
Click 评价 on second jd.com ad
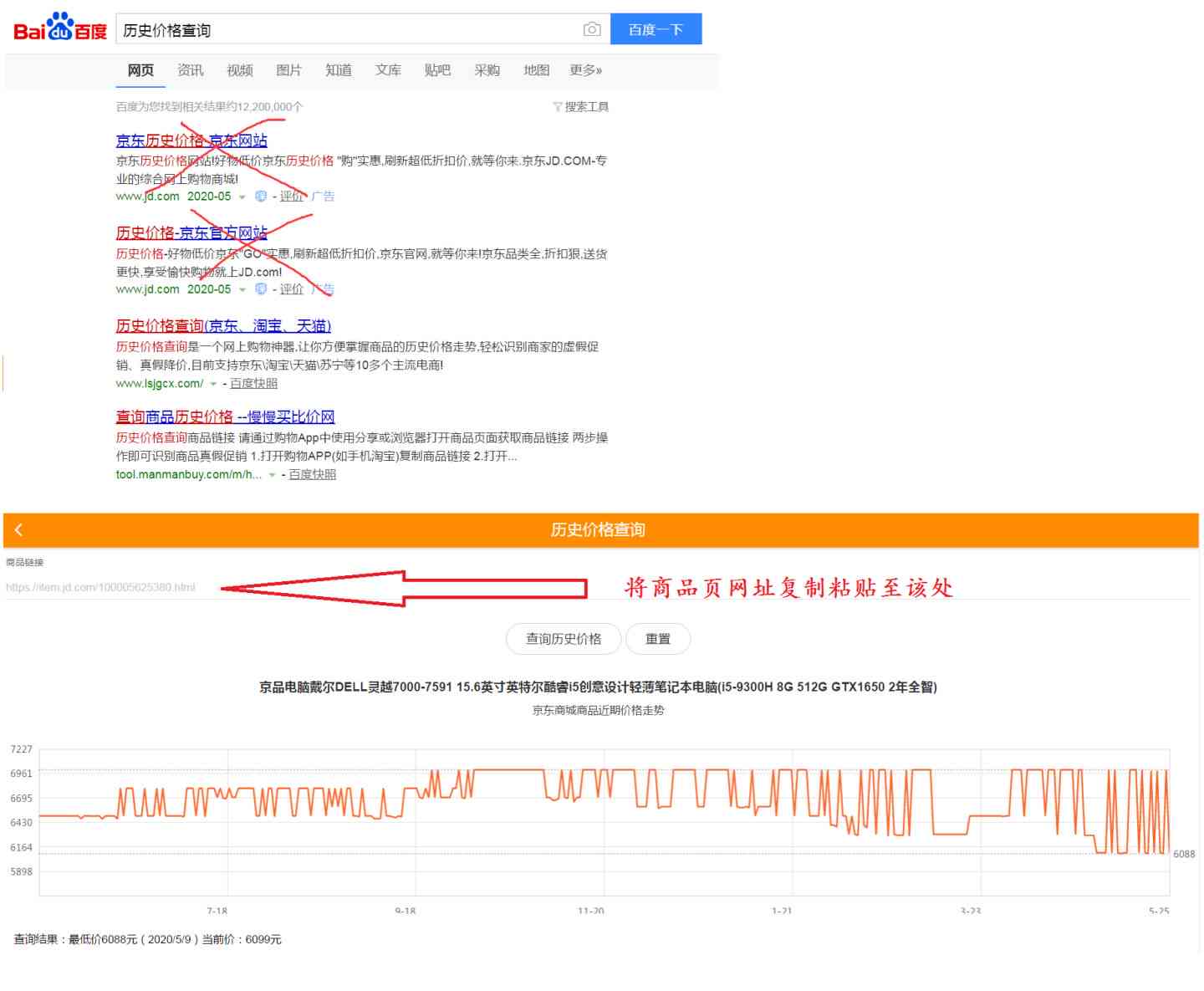coord(292,289)
